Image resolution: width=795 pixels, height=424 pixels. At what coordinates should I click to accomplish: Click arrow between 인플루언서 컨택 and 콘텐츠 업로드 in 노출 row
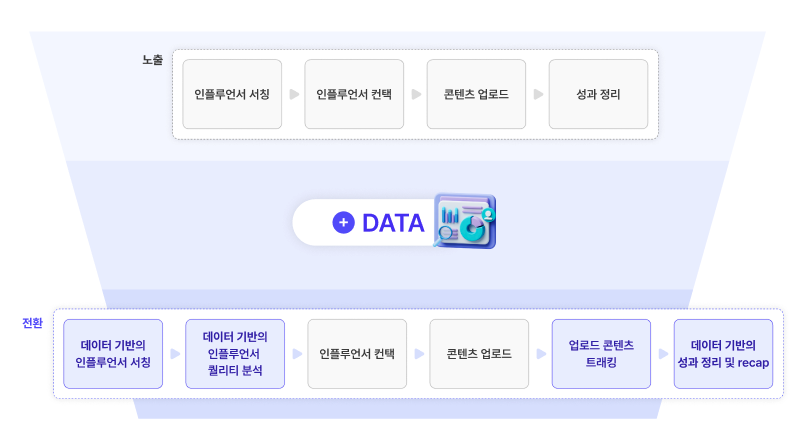coord(416,95)
